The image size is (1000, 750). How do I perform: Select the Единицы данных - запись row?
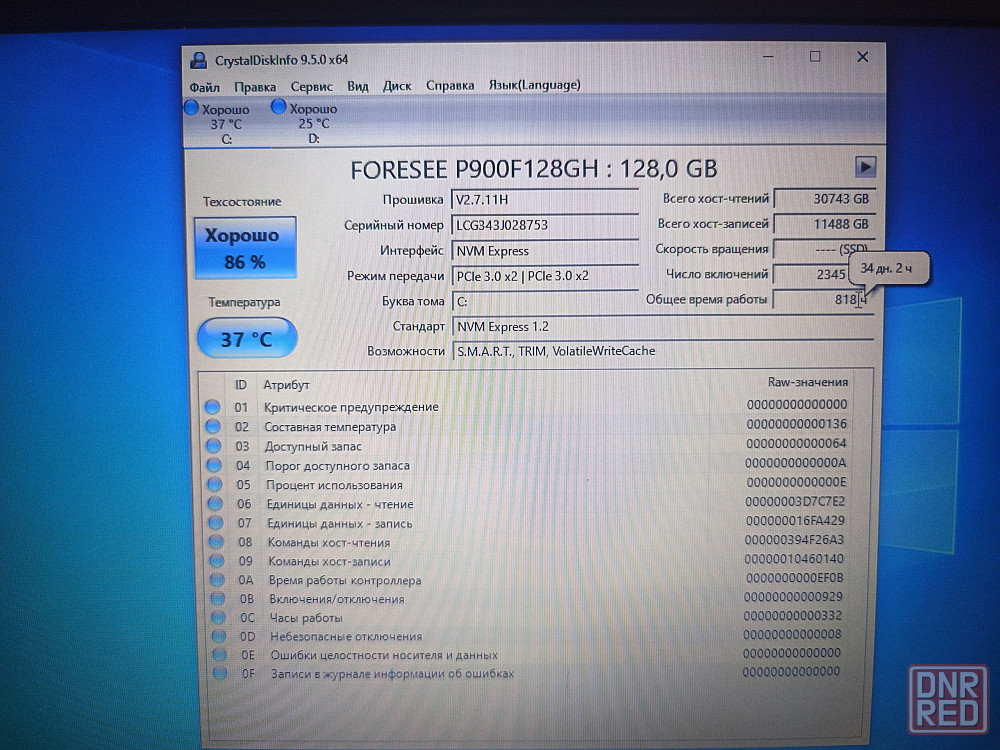point(527,522)
